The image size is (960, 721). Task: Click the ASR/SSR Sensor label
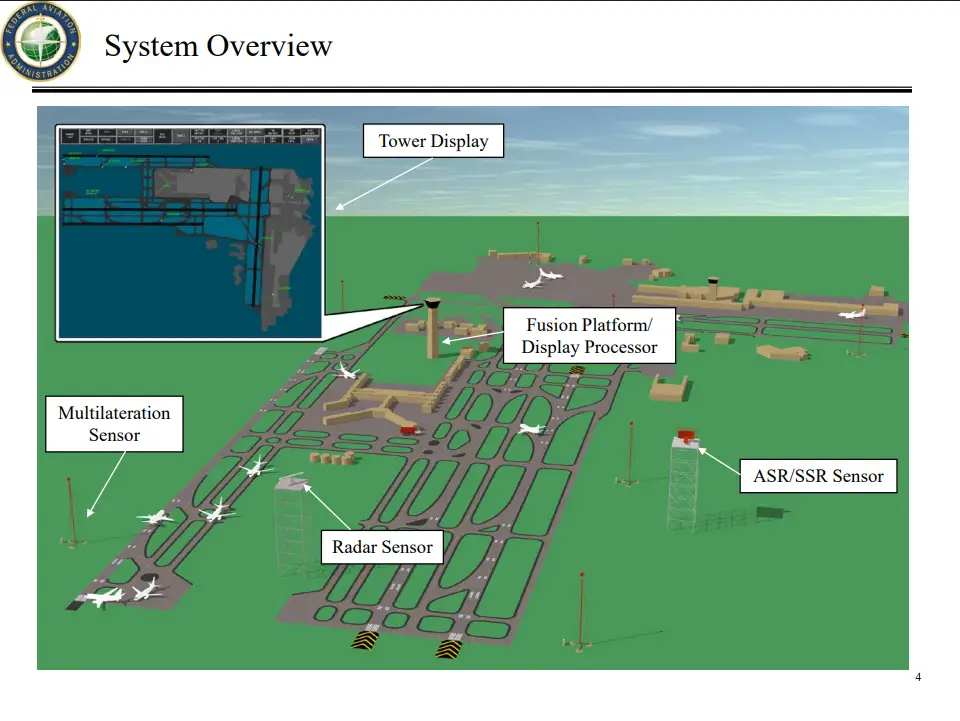click(x=817, y=475)
